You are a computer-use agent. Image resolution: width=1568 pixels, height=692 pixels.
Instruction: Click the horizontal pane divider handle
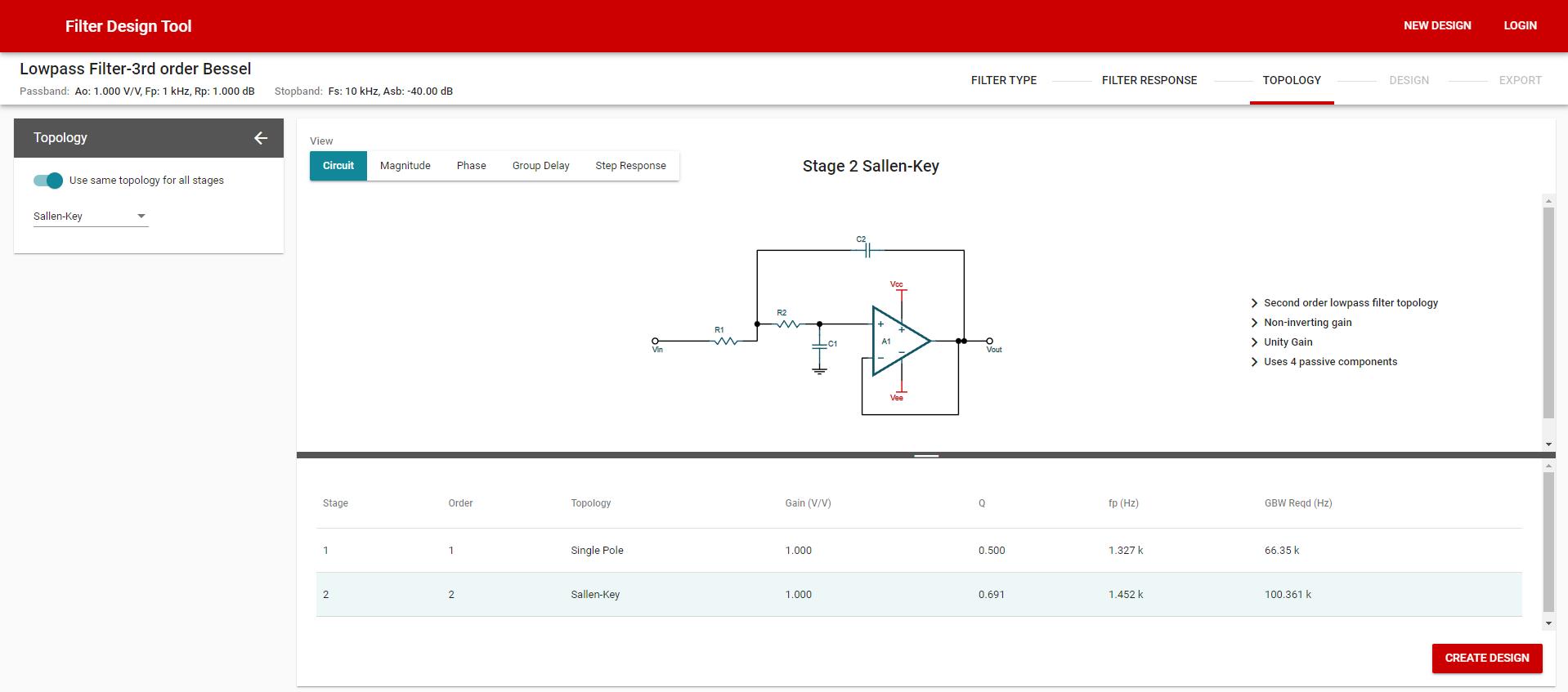[925, 455]
